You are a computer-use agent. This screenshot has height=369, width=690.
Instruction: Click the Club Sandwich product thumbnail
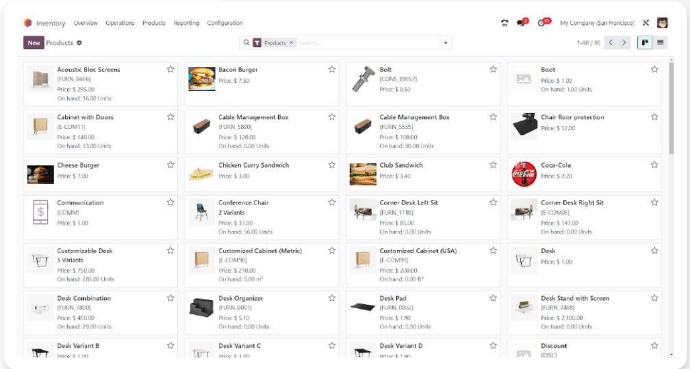[363, 174]
